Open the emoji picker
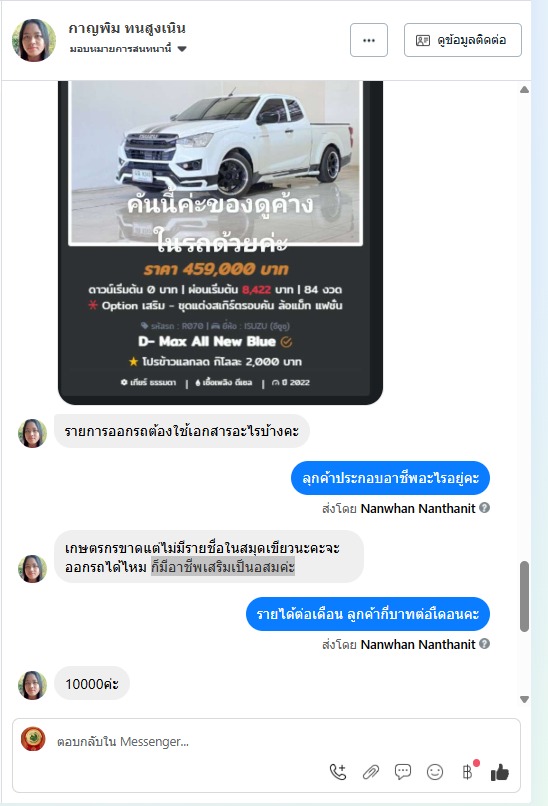Screen dimensions: 548x806 coord(435,772)
